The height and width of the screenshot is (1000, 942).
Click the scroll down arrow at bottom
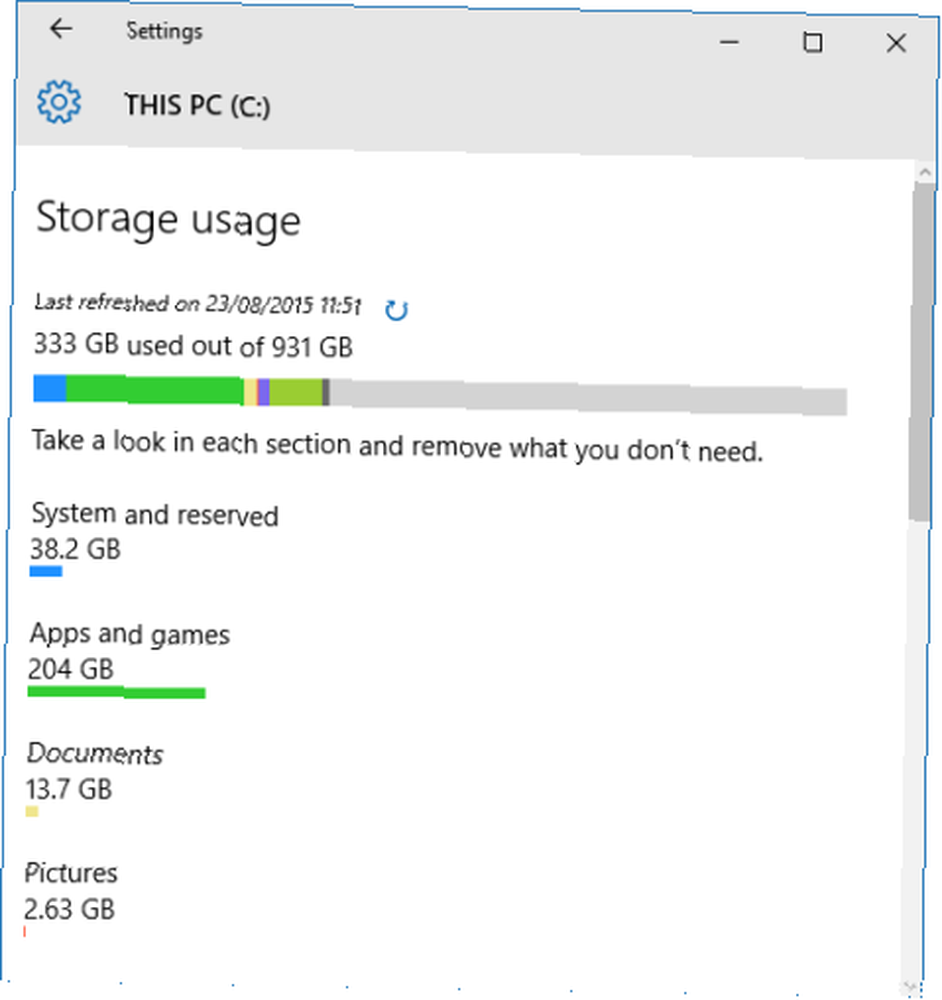(x=911, y=988)
